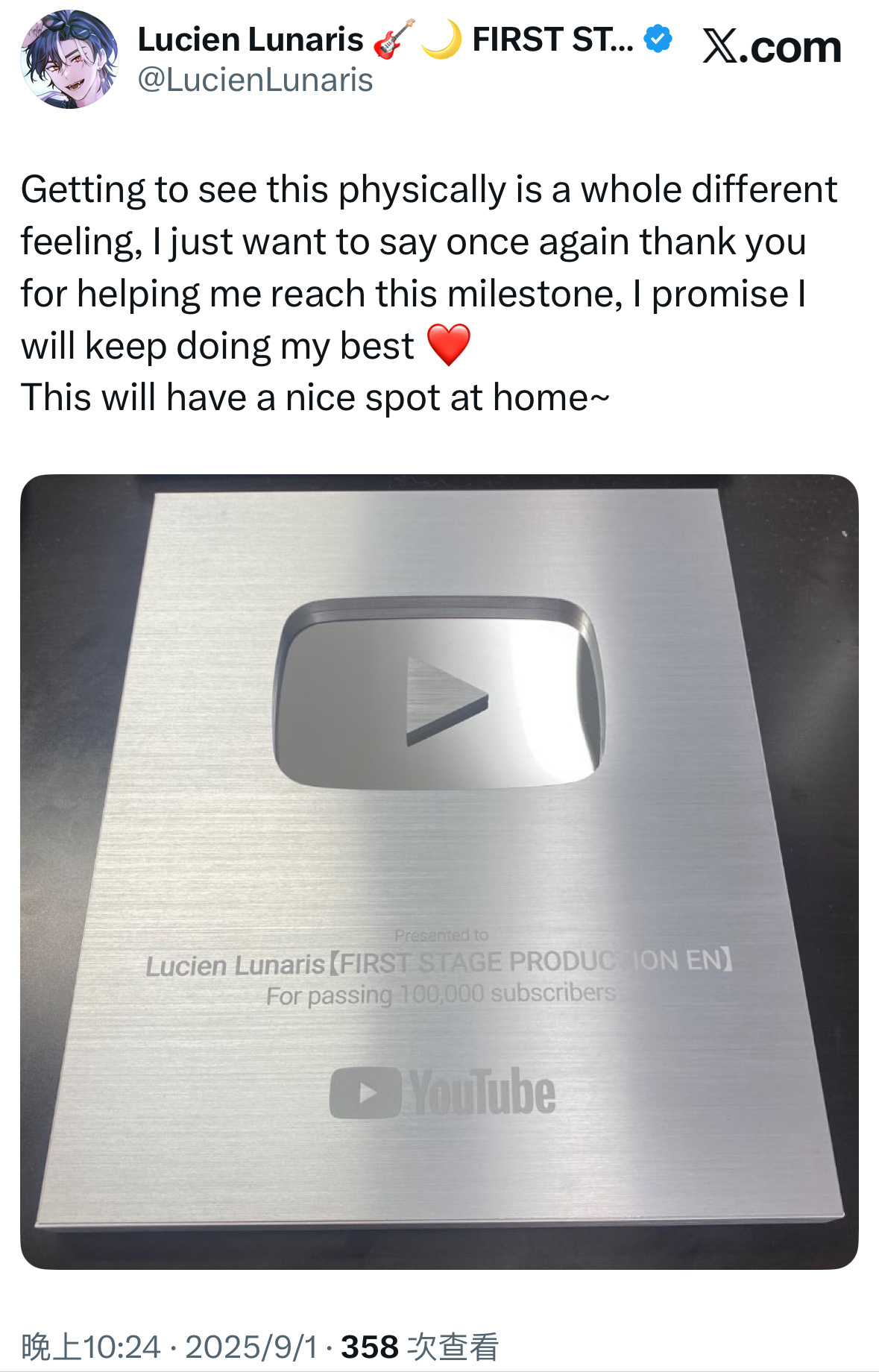
Task: Open the @LucienLunaris handle link
Action: pyautogui.click(x=255, y=81)
